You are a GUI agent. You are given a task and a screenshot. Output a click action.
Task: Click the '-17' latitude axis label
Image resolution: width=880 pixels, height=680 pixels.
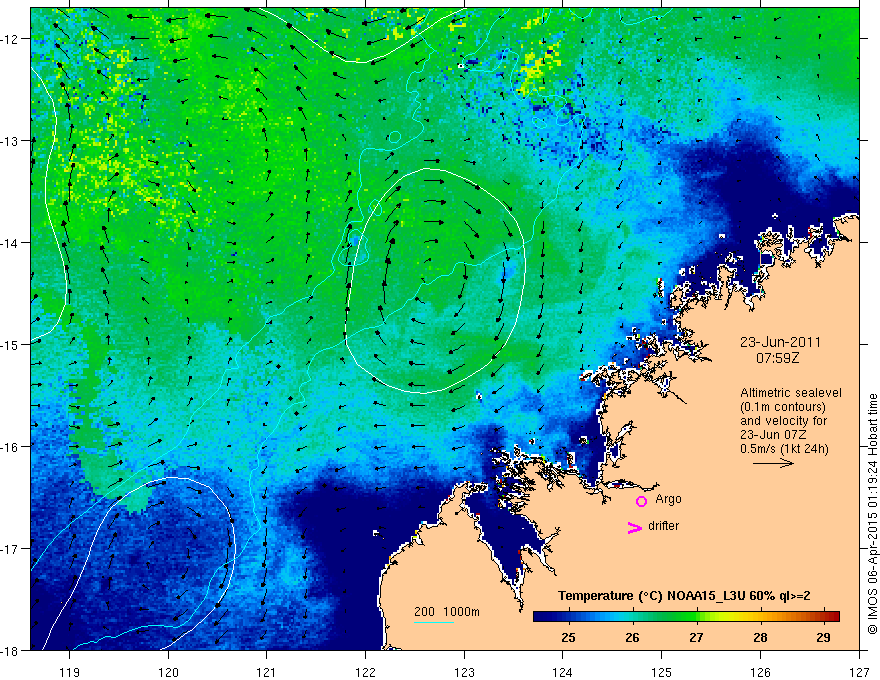(10, 548)
